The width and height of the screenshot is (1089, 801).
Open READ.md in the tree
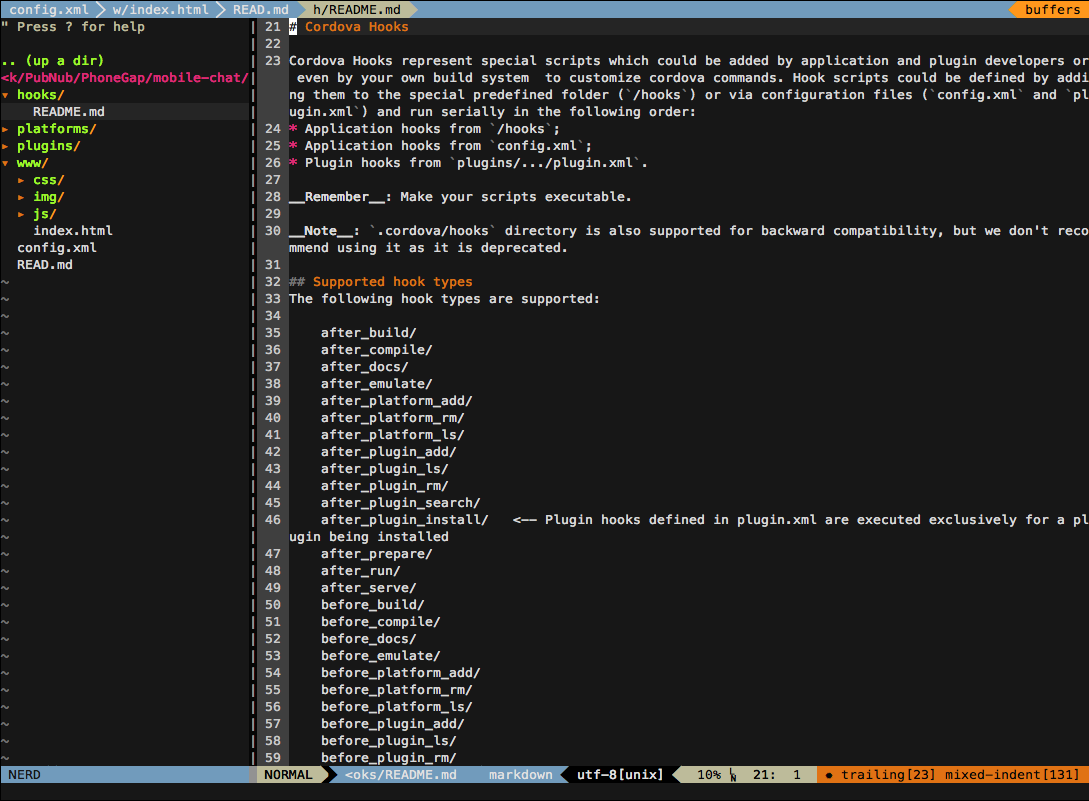[x=44, y=265]
